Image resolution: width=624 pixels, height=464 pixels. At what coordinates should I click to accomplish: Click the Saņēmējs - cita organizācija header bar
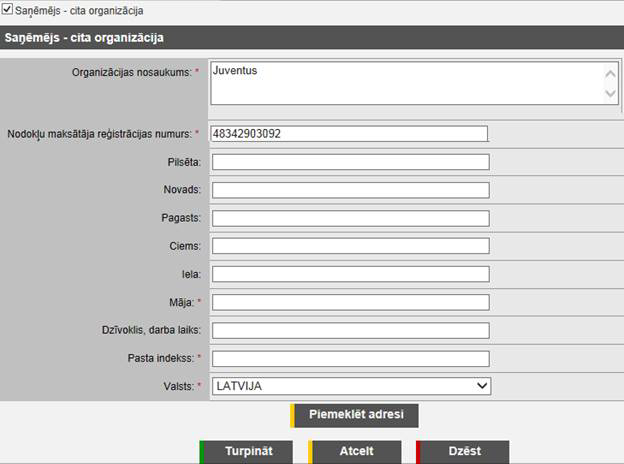311,38
